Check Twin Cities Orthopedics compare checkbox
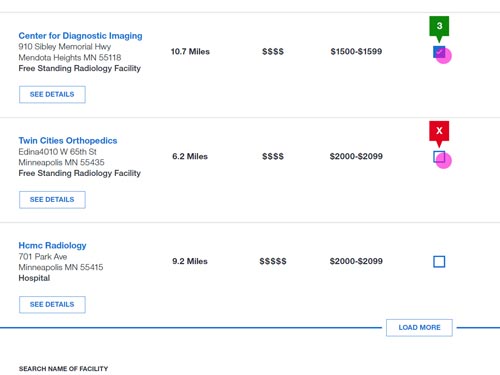500x375 pixels. click(x=439, y=157)
